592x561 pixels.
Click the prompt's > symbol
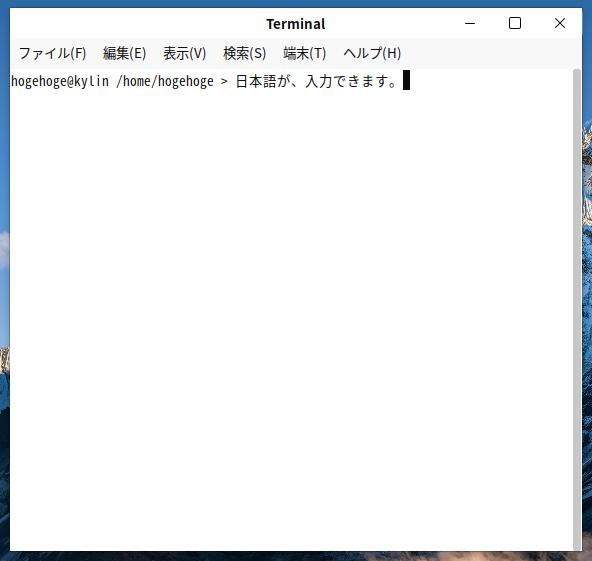(x=224, y=82)
